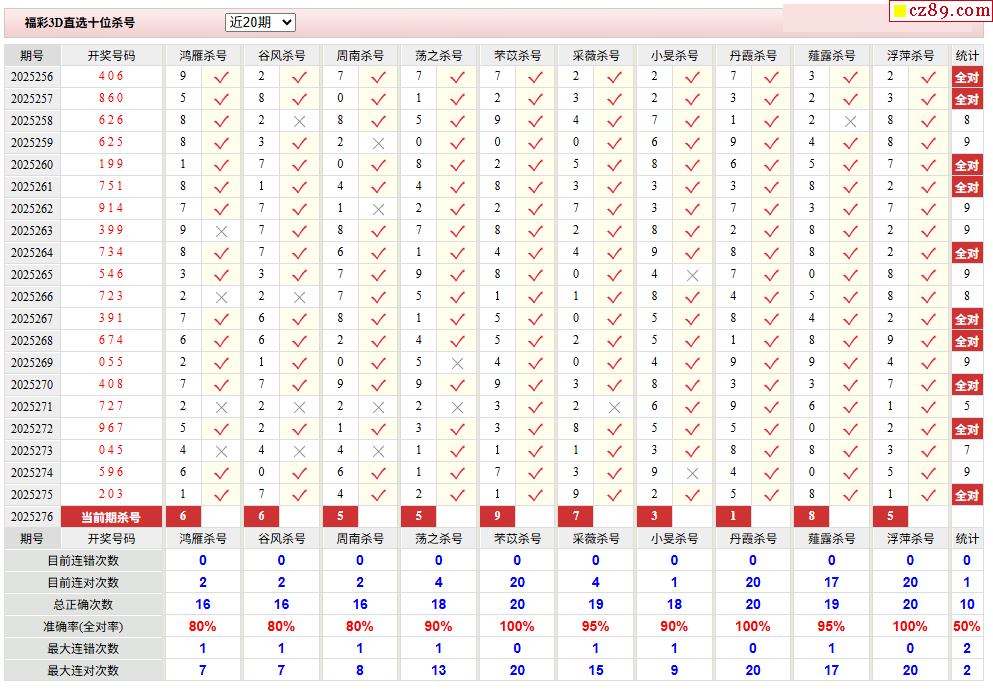Click the 全对 badge in row 2025275

coord(966,495)
